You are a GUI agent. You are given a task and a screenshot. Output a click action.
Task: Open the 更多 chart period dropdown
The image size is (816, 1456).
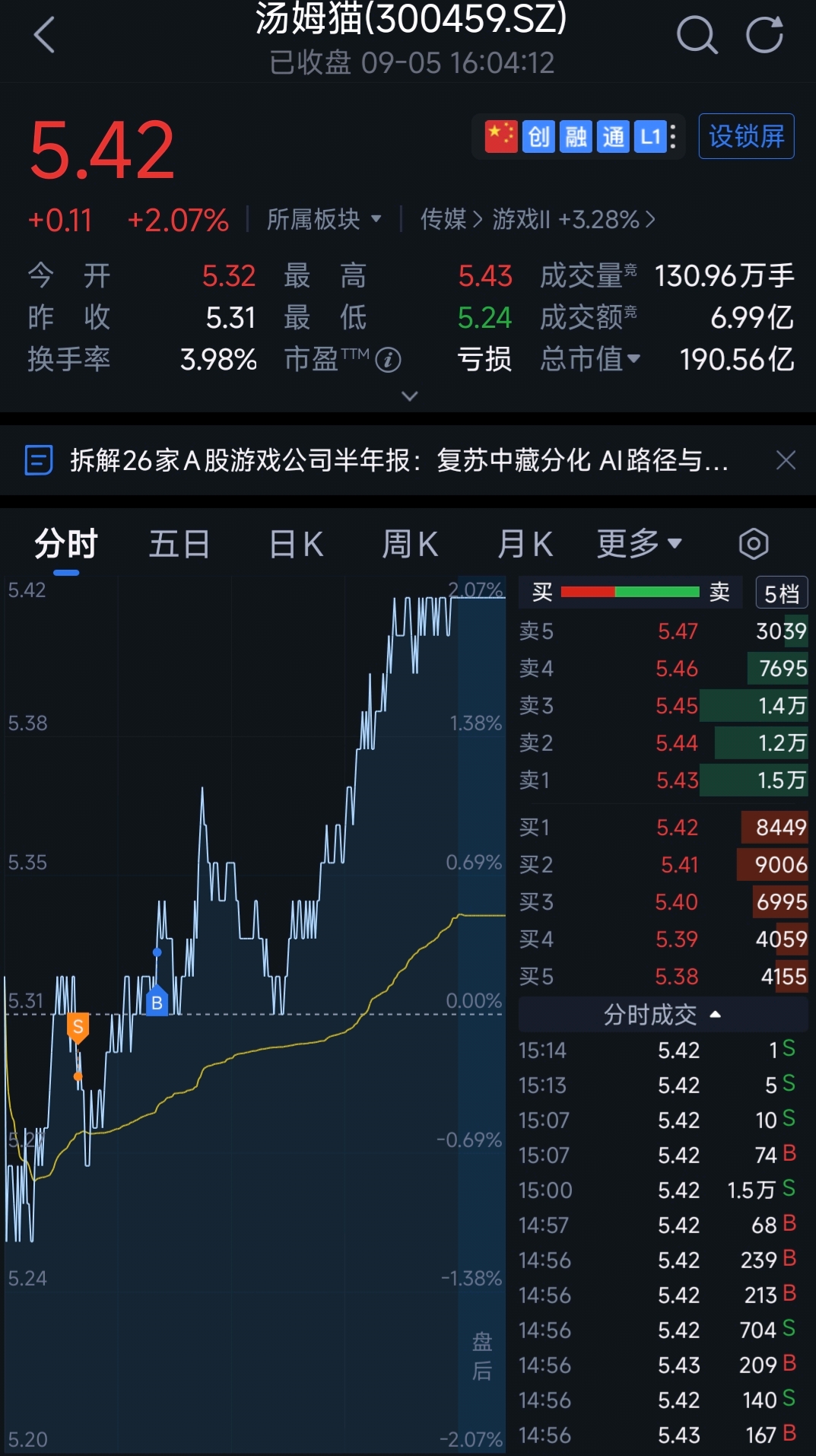coord(639,544)
